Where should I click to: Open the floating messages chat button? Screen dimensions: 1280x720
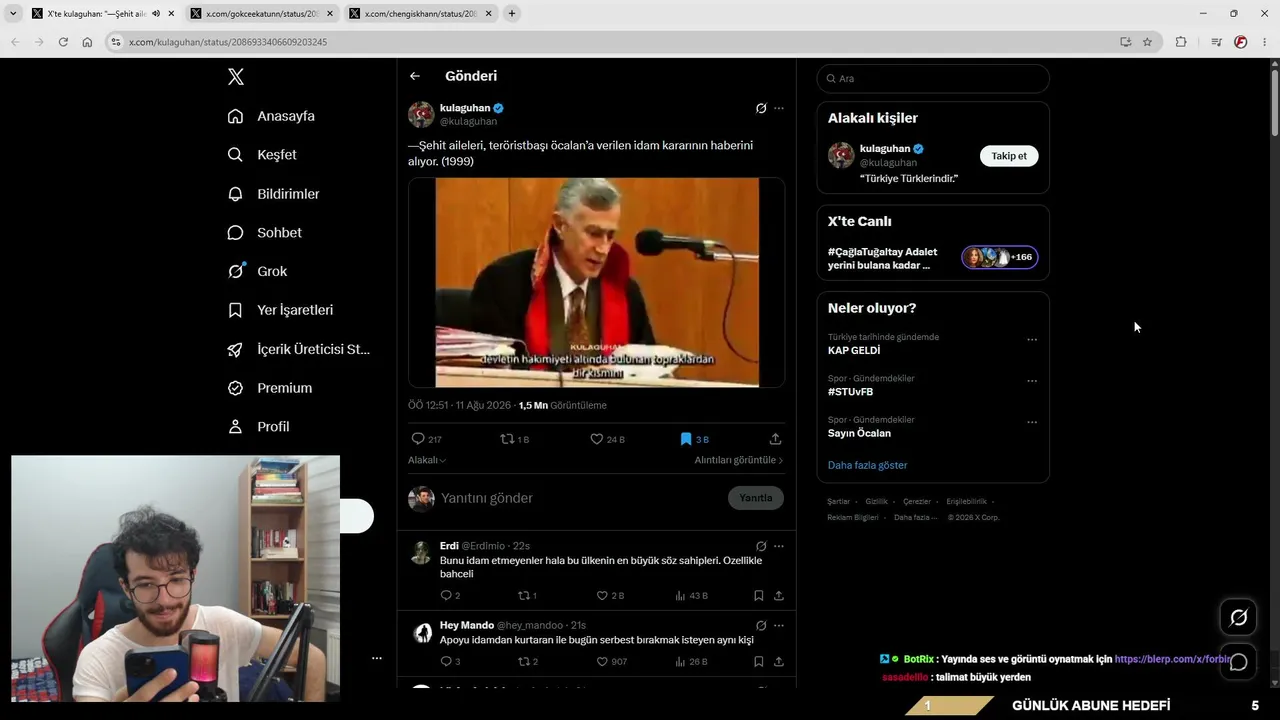1238,662
